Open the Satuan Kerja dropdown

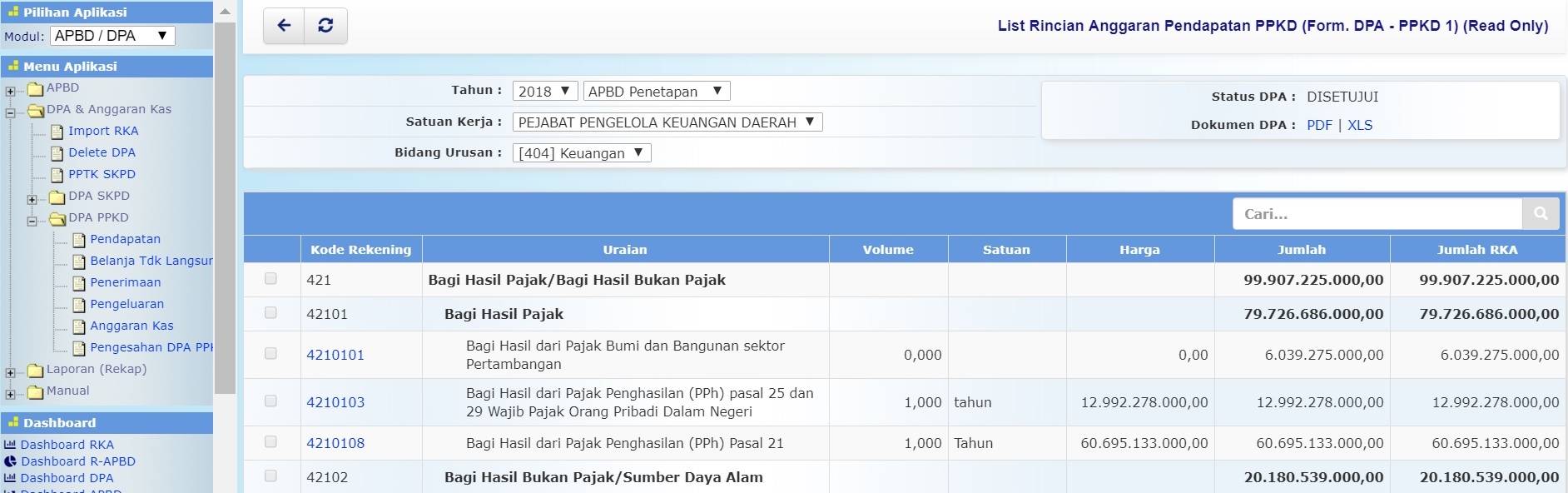point(667,122)
